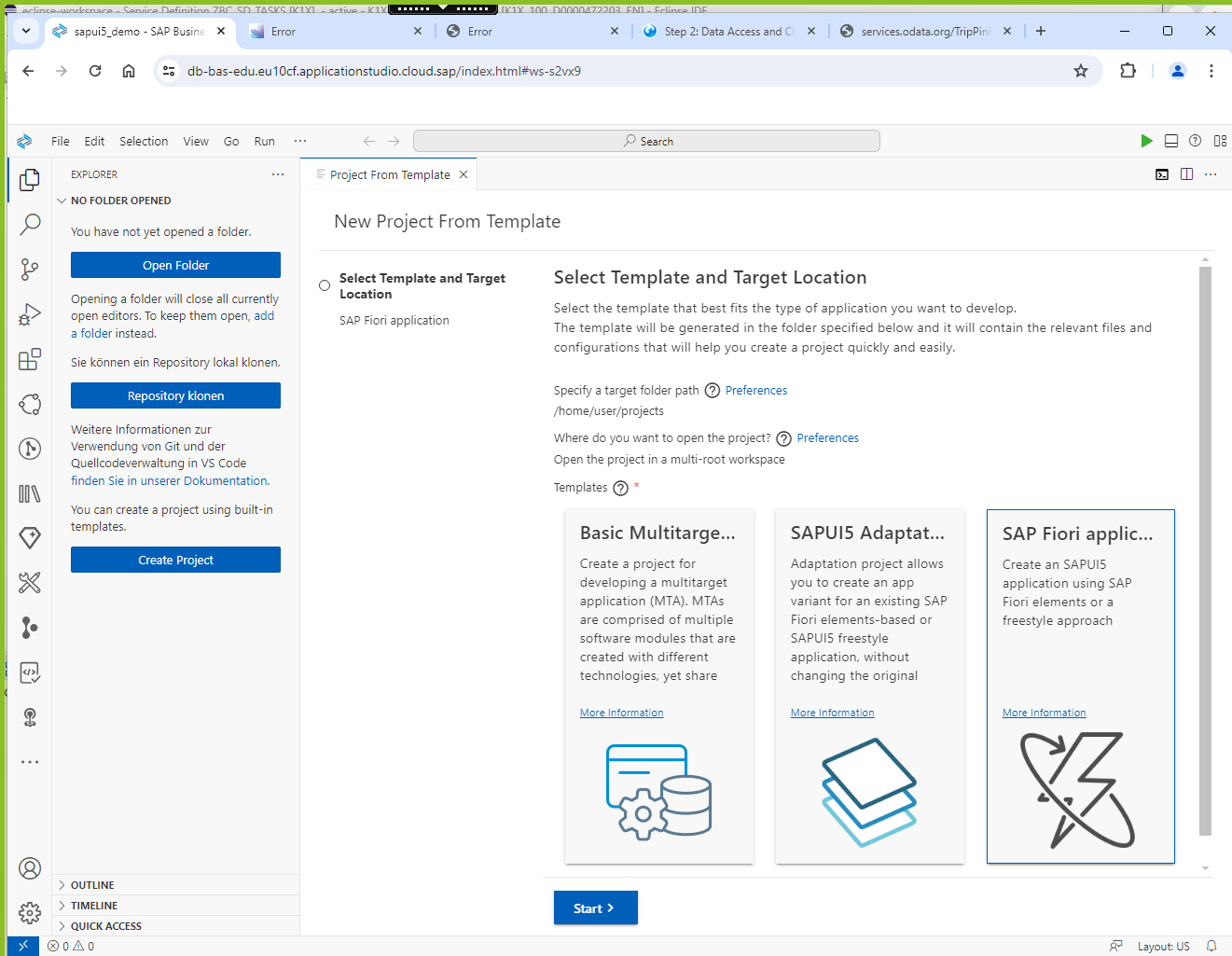Open errors and warnings status item

(71, 946)
